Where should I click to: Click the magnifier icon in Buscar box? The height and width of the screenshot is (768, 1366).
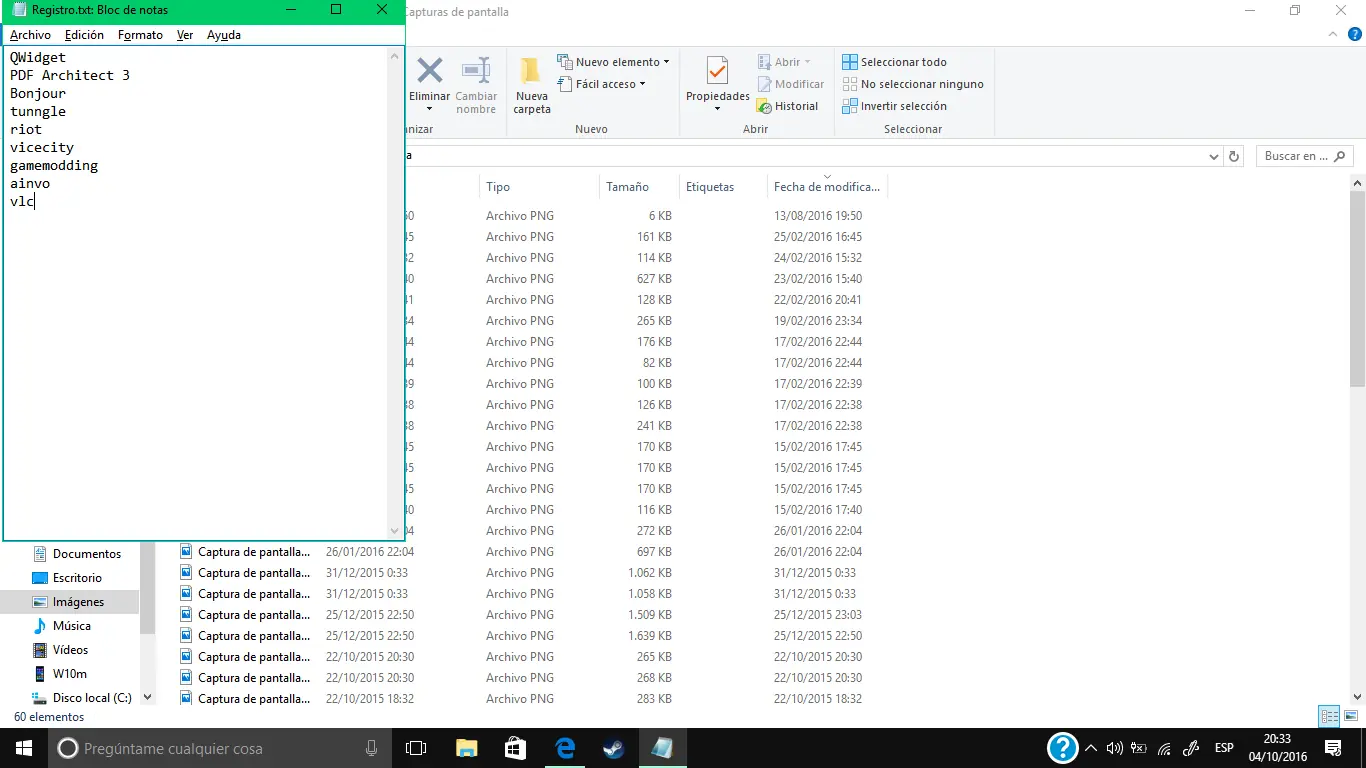click(1341, 156)
